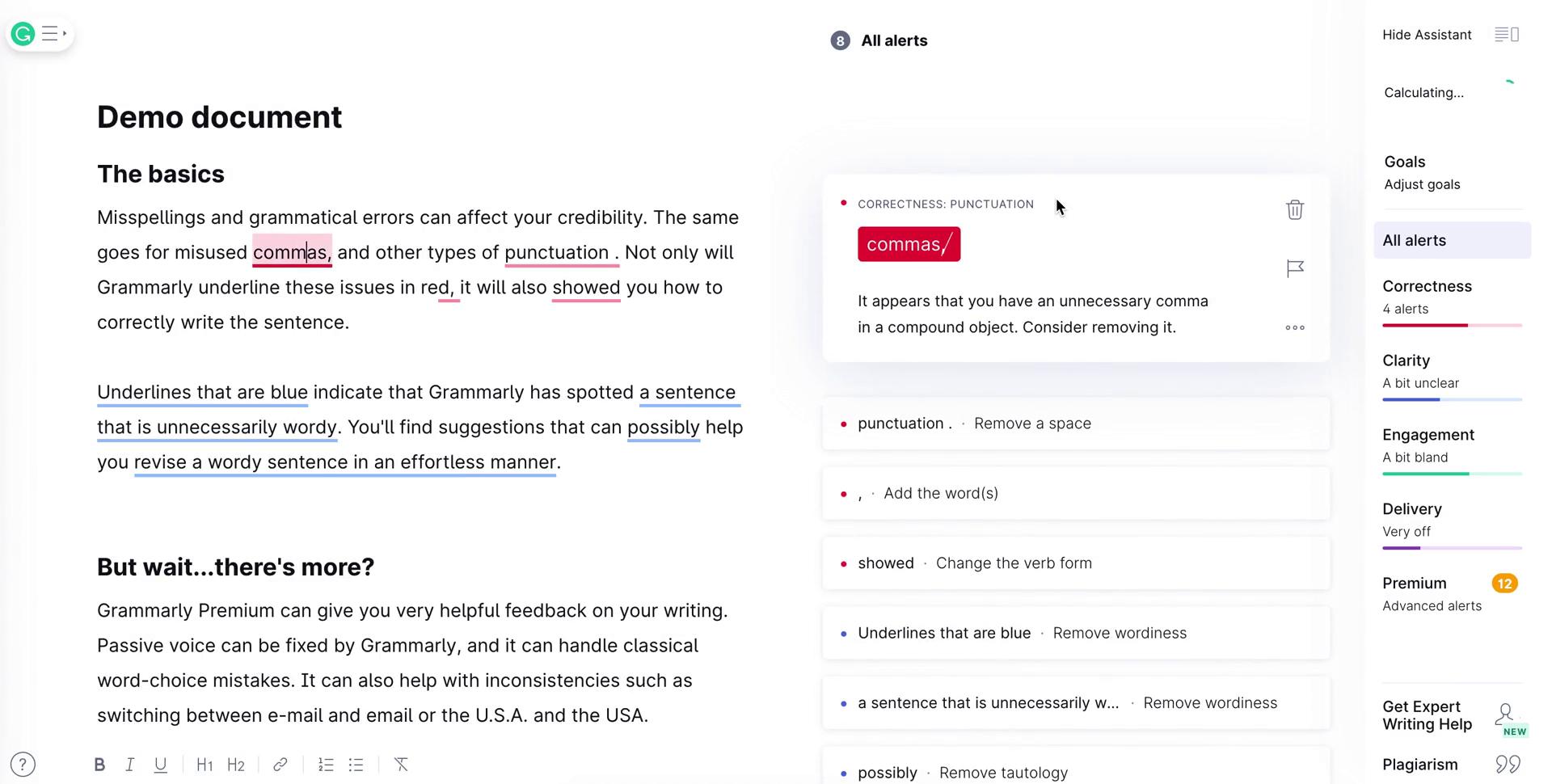Apply italic formatting
The width and height of the screenshot is (1552, 784).
click(129, 765)
